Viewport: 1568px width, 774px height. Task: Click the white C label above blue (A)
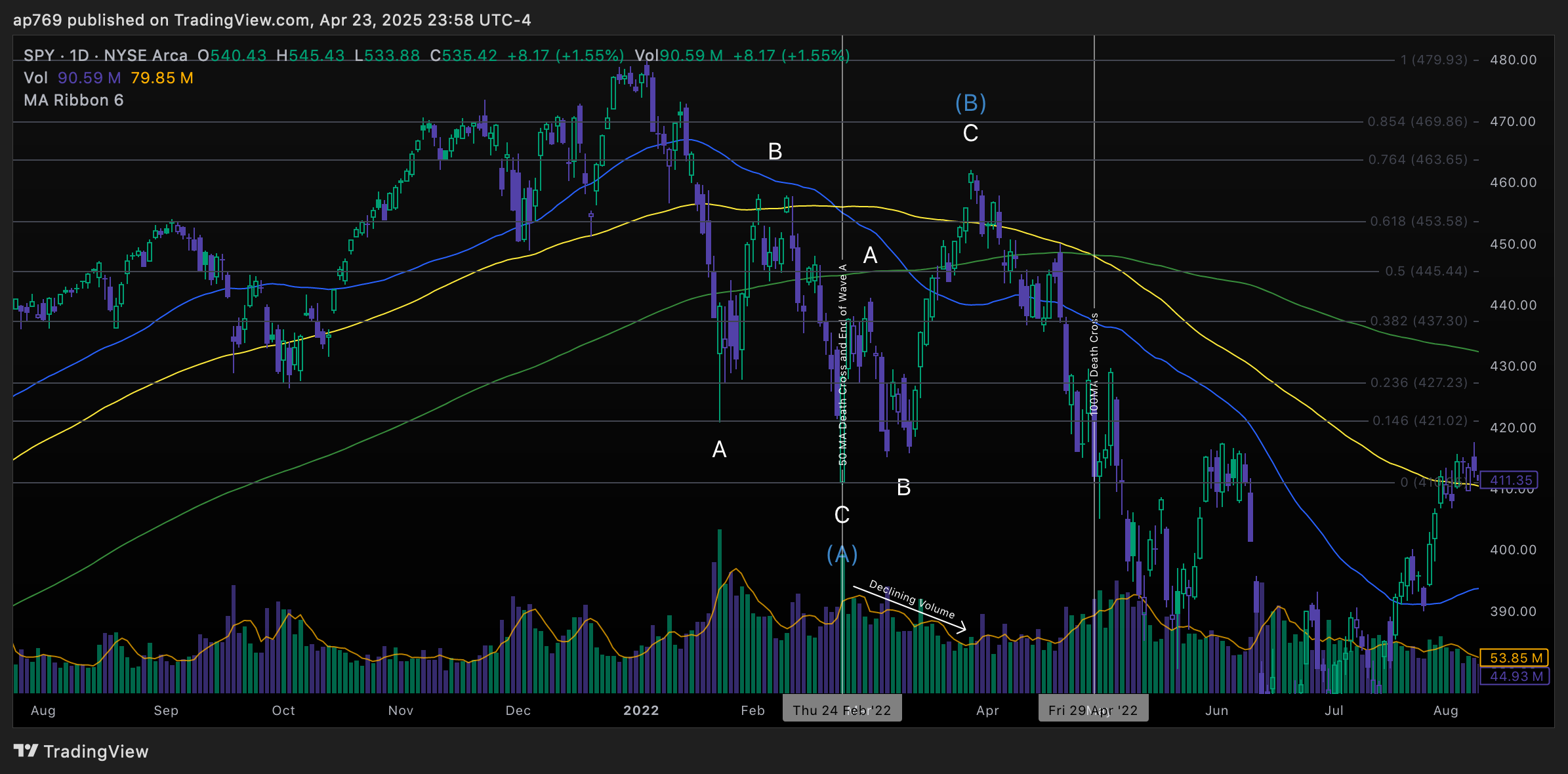(x=842, y=515)
